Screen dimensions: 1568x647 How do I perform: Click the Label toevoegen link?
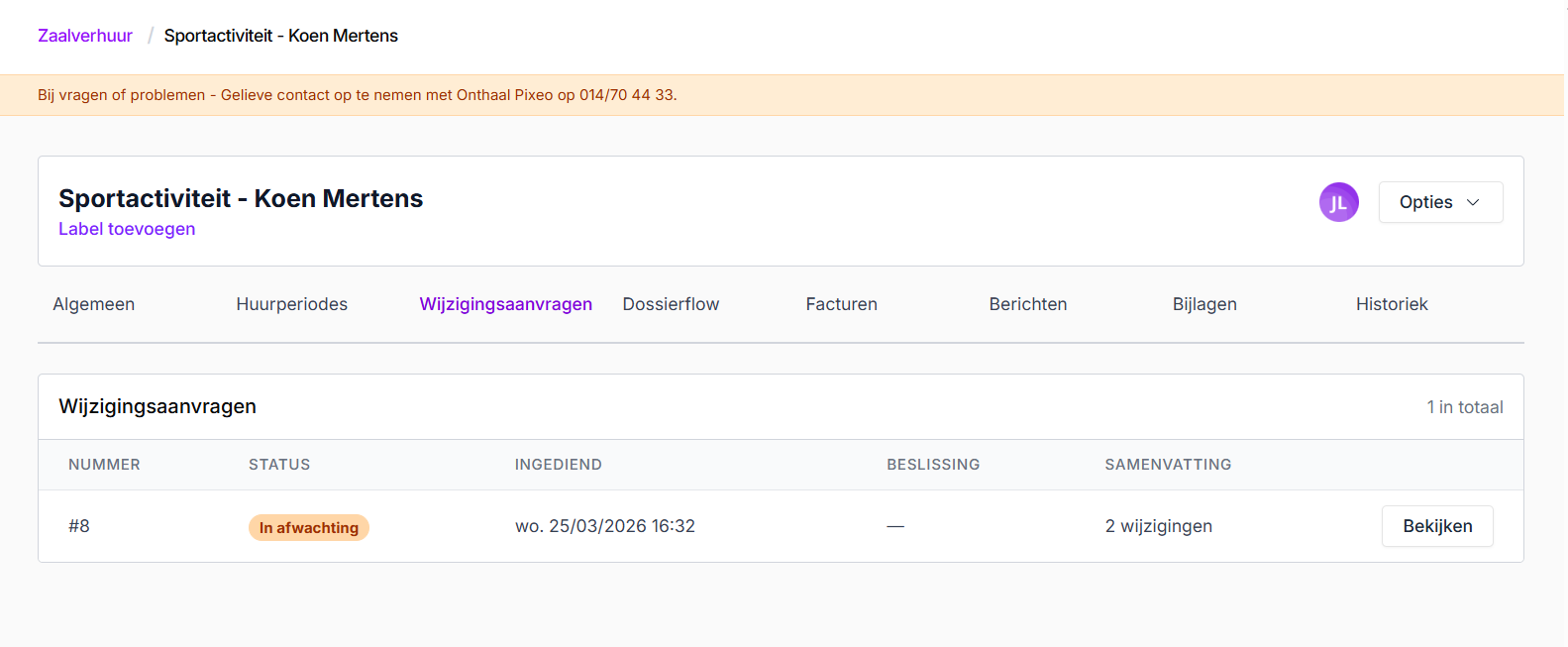127,229
